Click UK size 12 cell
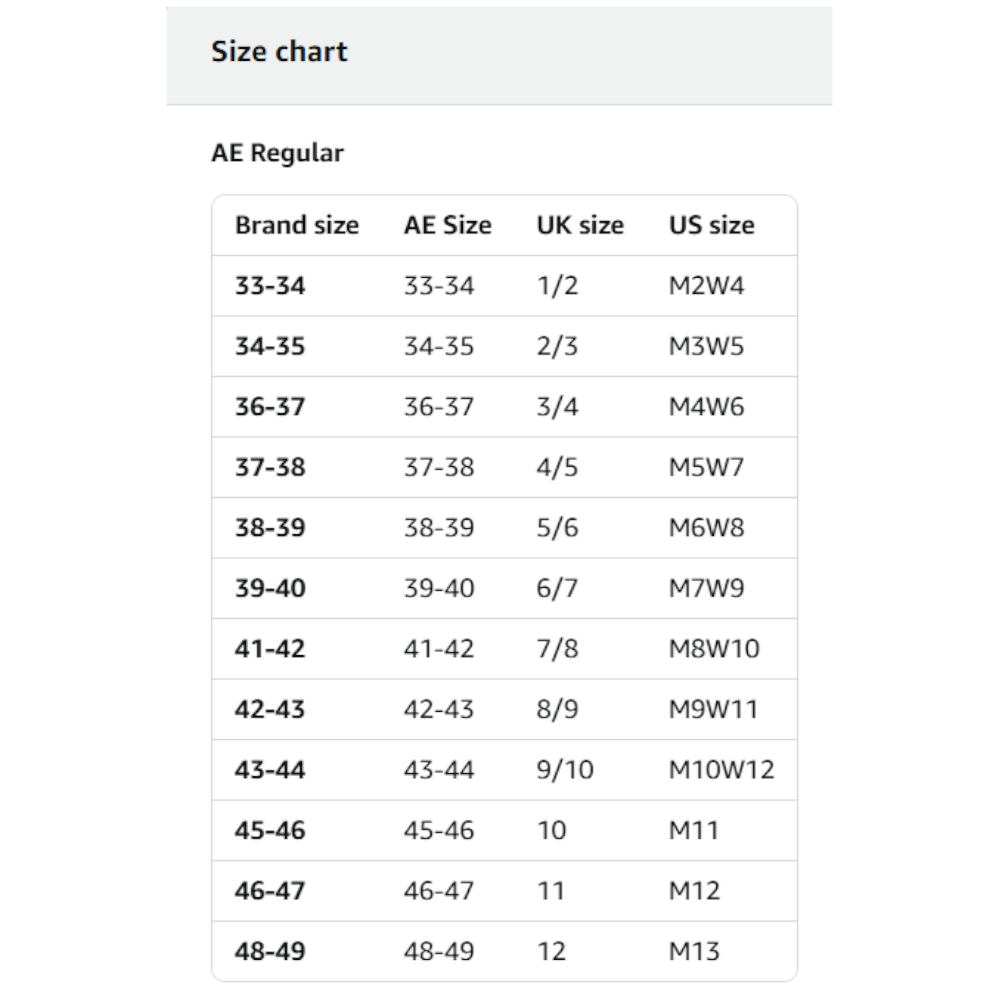Image resolution: width=1000 pixels, height=1000 pixels. click(x=552, y=952)
